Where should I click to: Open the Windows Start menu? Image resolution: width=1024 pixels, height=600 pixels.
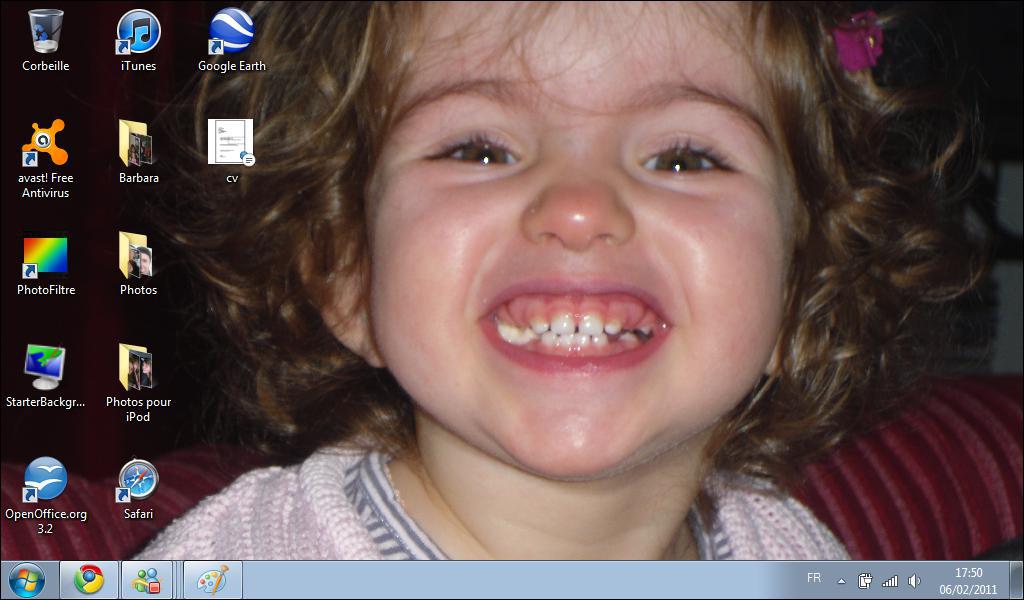coord(27,580)
